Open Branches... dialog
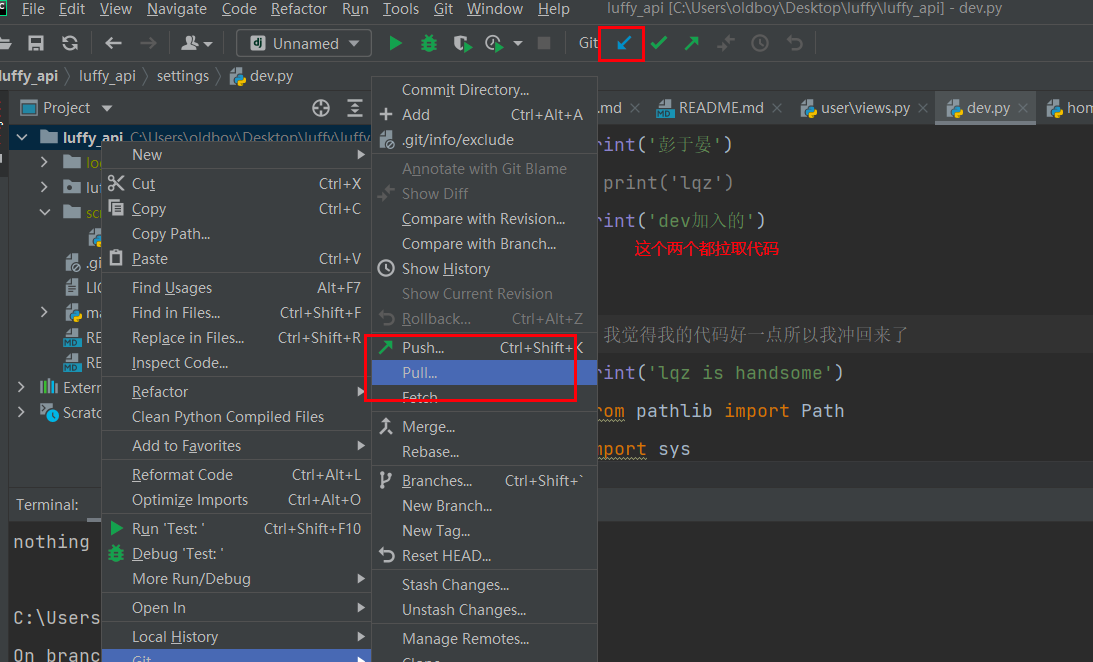 [484, 481]
